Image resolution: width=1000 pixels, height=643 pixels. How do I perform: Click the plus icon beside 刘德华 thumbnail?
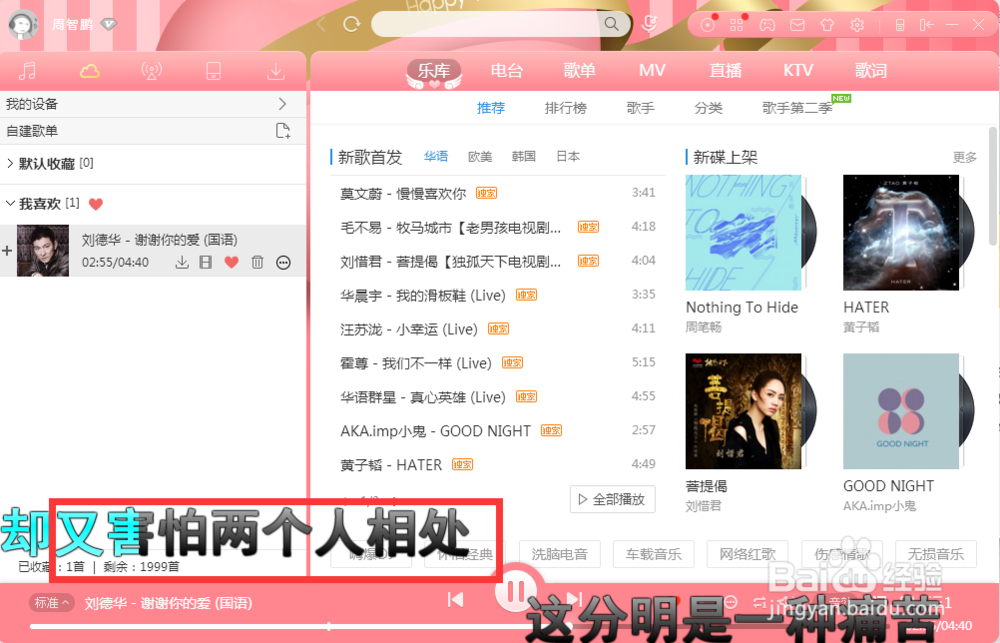click(x=7, y=251)
